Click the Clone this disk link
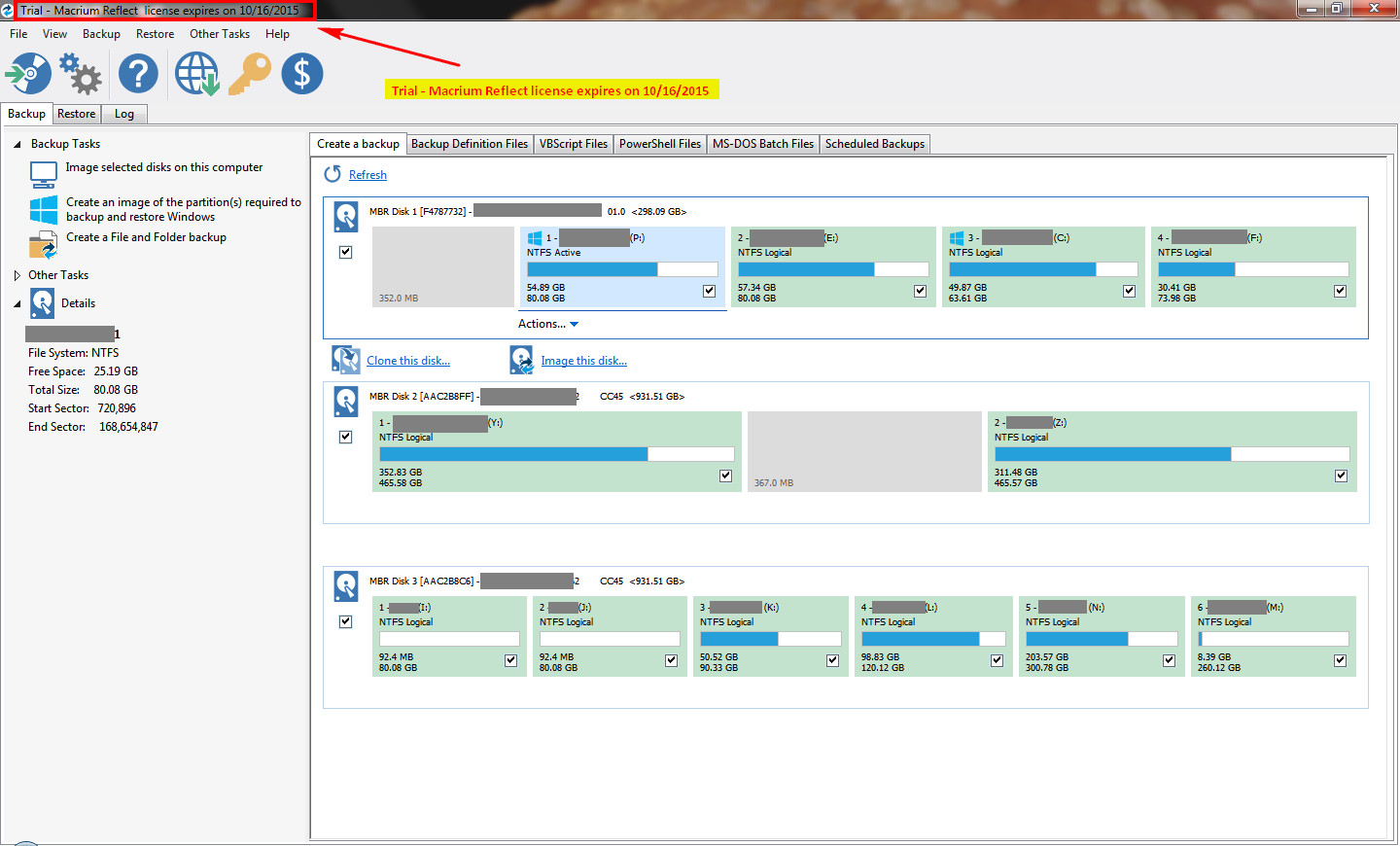The height and width of the screenshot is (846, 1400). tap(407, 361)
